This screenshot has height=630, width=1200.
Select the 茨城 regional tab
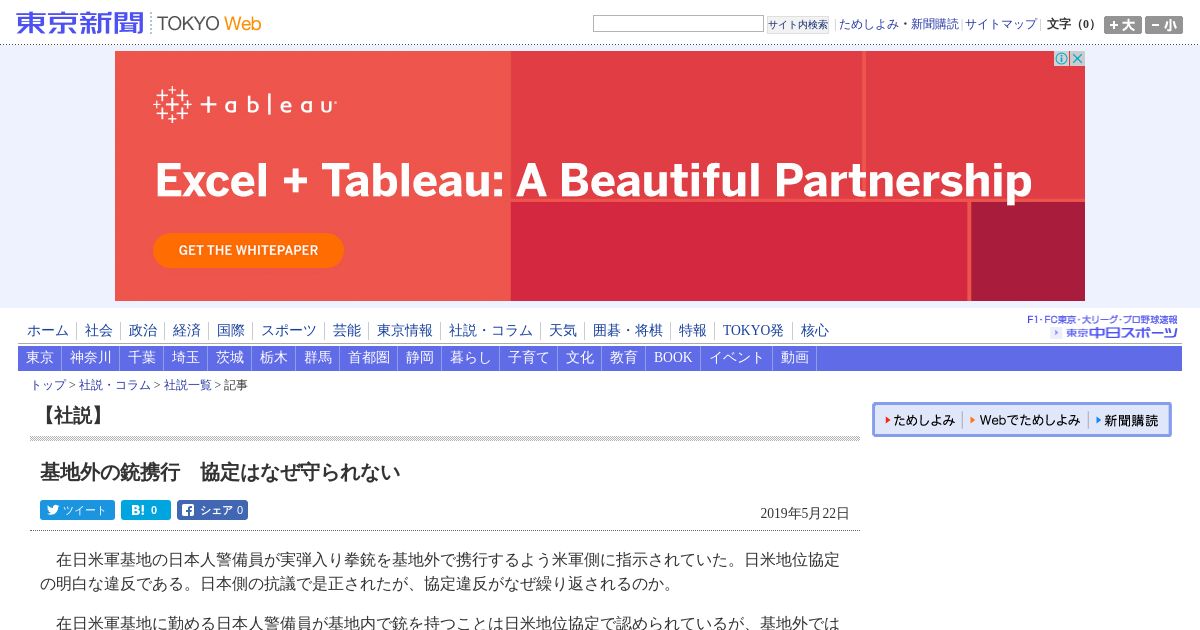pos(230,358)
